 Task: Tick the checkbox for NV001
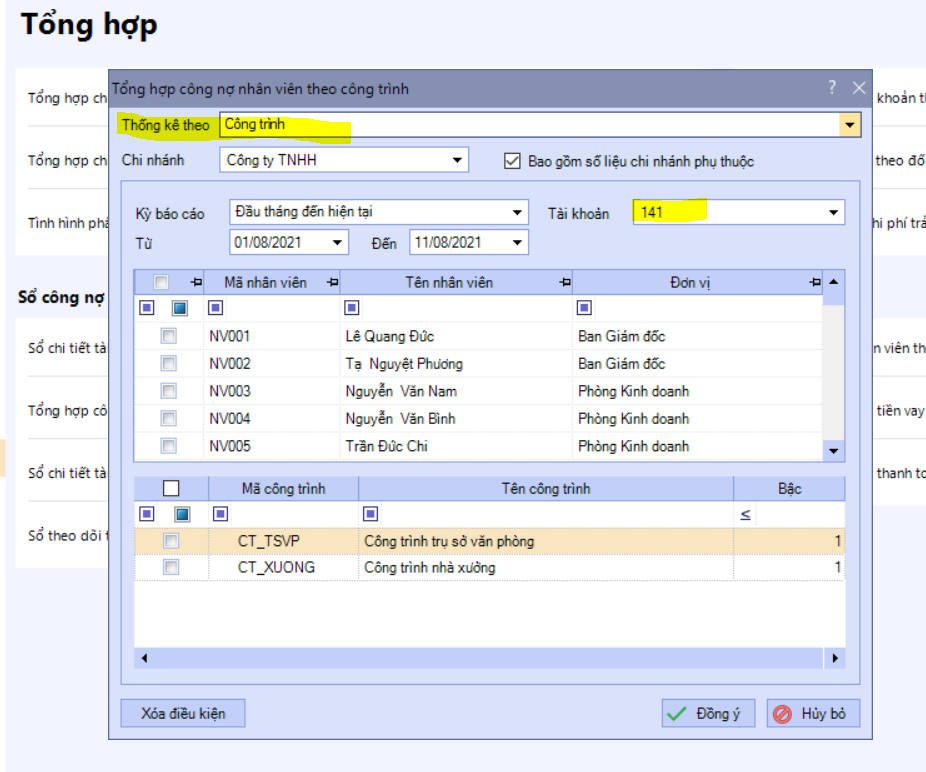[168, 336]
